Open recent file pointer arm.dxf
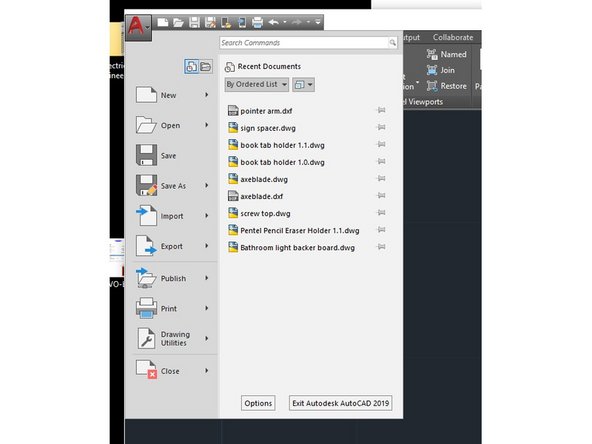The height and width of the screenshot is (444, 592). coord(261,111)
